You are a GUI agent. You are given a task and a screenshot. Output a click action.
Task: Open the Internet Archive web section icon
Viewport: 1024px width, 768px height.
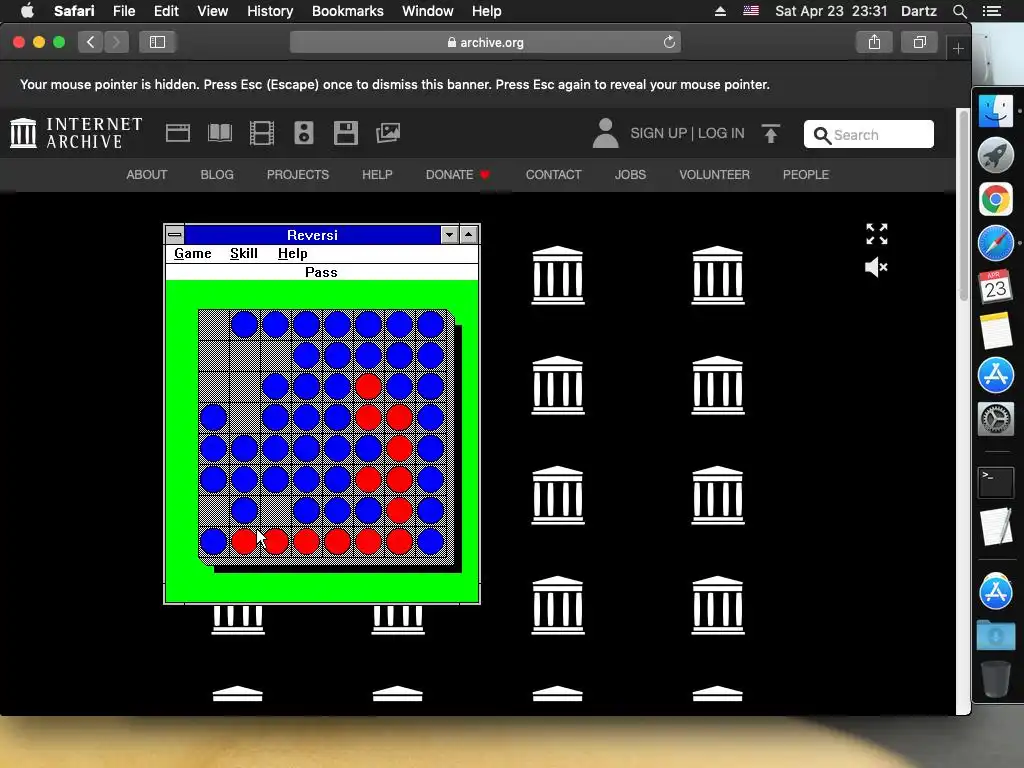(x=178, y=133)
